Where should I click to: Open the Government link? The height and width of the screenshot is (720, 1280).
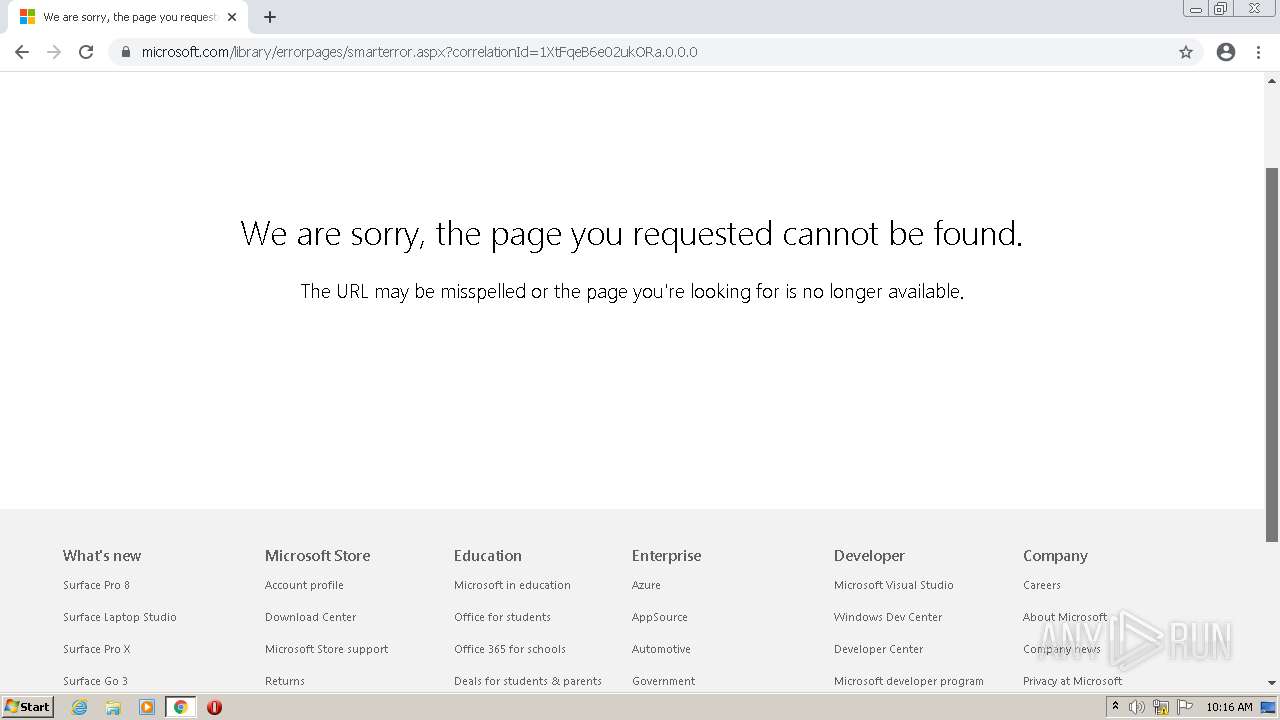[663, 681]
